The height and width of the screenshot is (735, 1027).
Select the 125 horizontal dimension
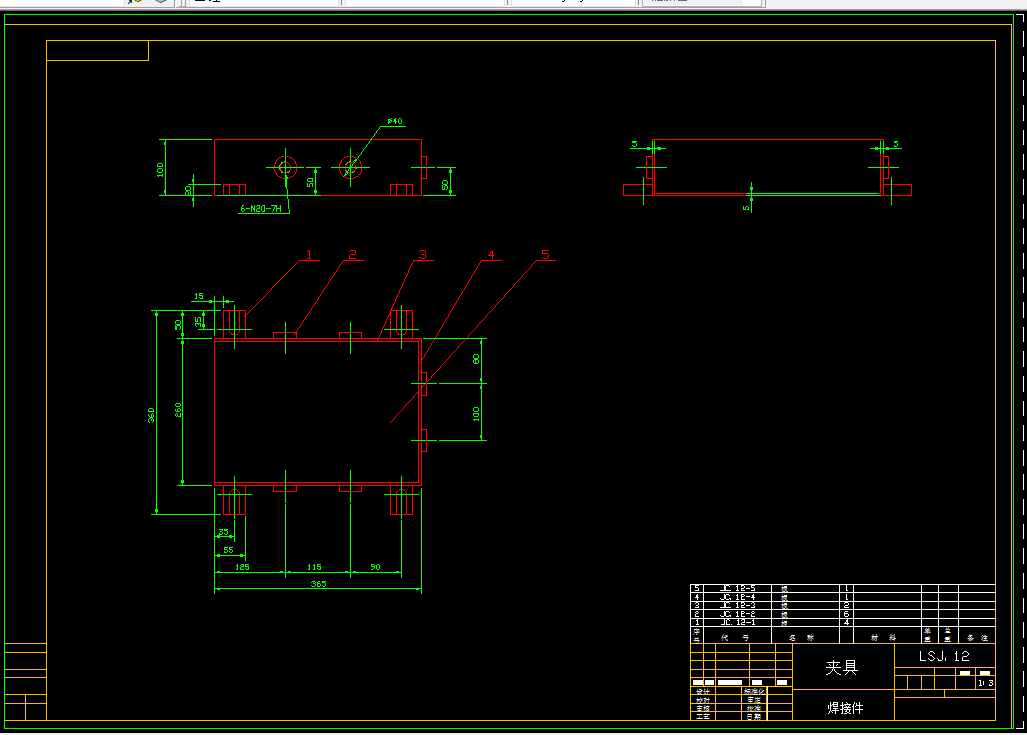(242, 567)
